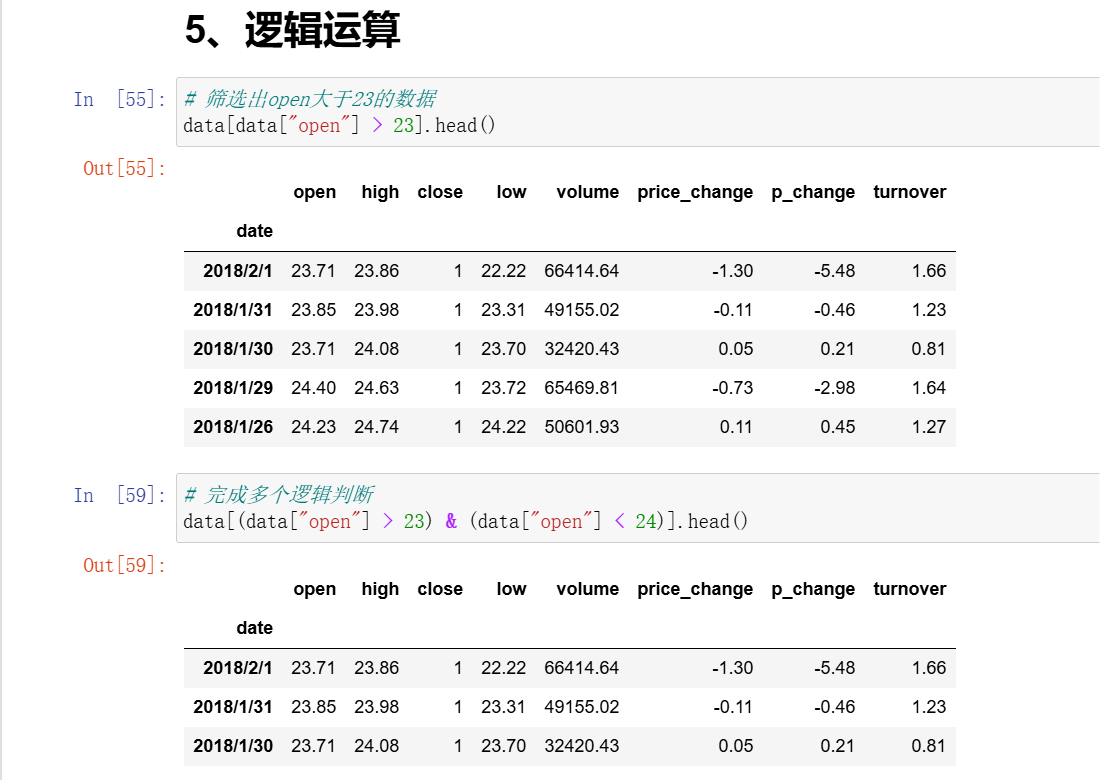Click 'high' column header in Out[59] table

pyautogui.click(x=380, y=589)
